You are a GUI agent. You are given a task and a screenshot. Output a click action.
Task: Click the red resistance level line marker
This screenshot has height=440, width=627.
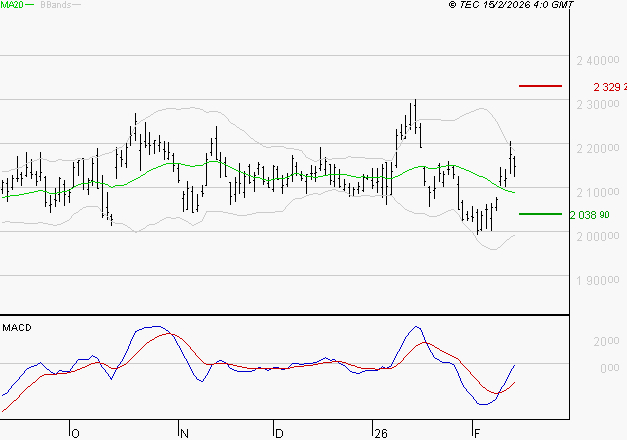pyautogui.click(x=540, y=86)
